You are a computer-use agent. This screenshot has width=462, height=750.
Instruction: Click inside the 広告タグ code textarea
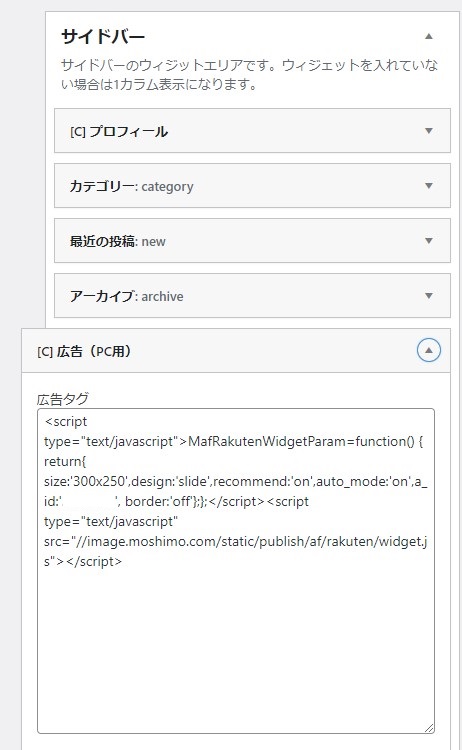[236, 571]
